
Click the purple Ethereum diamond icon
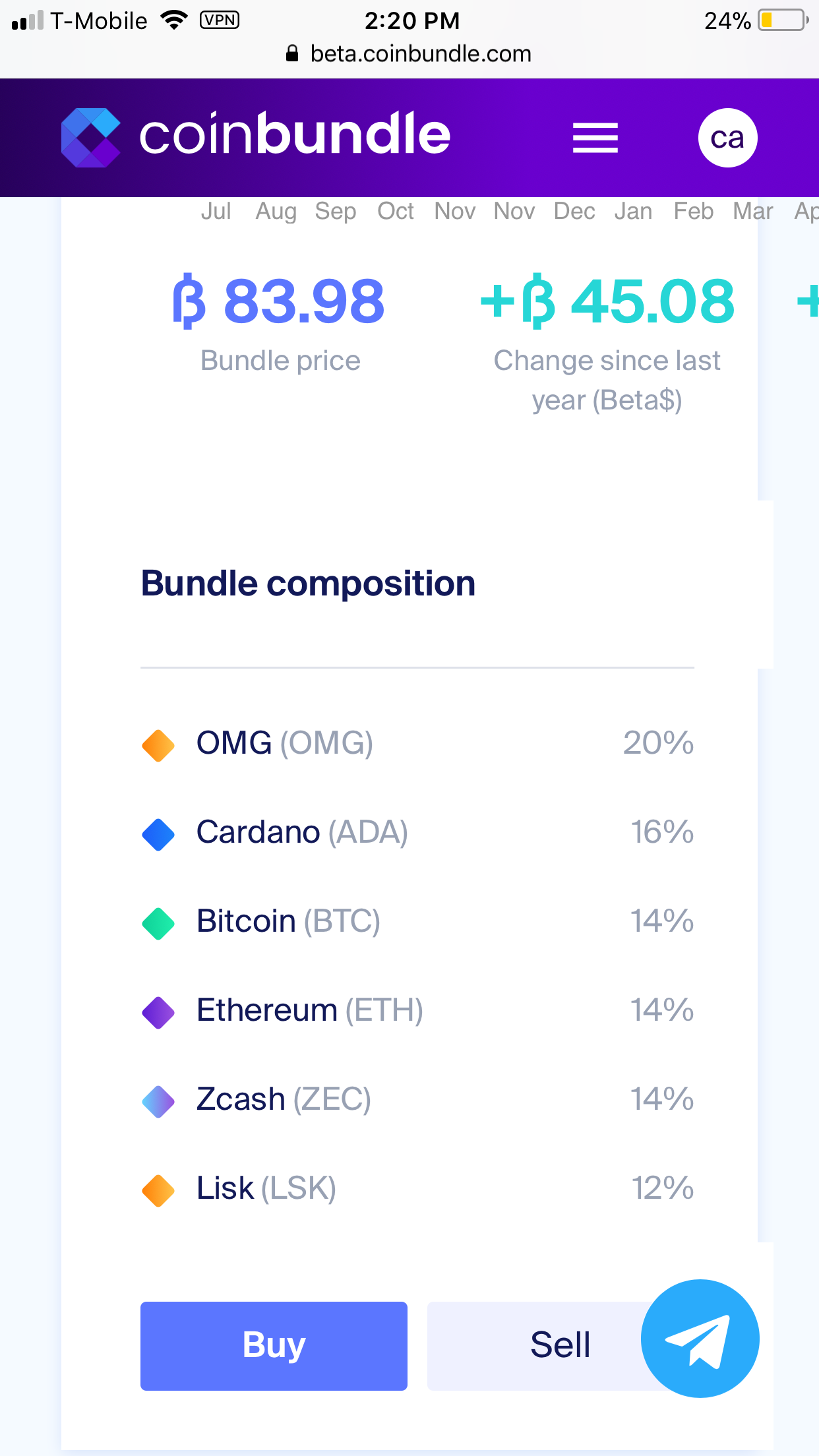(158, 1012)
